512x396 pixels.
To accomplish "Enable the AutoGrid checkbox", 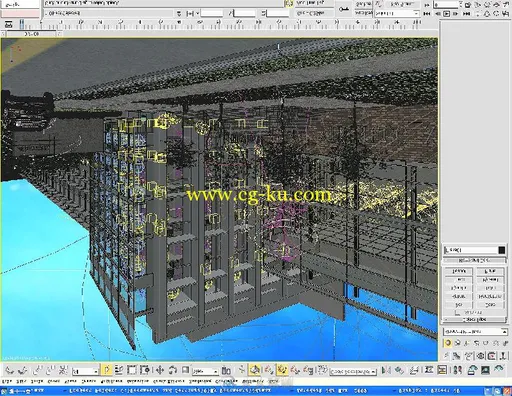I will pyautogui.click(x=457, y=312).
